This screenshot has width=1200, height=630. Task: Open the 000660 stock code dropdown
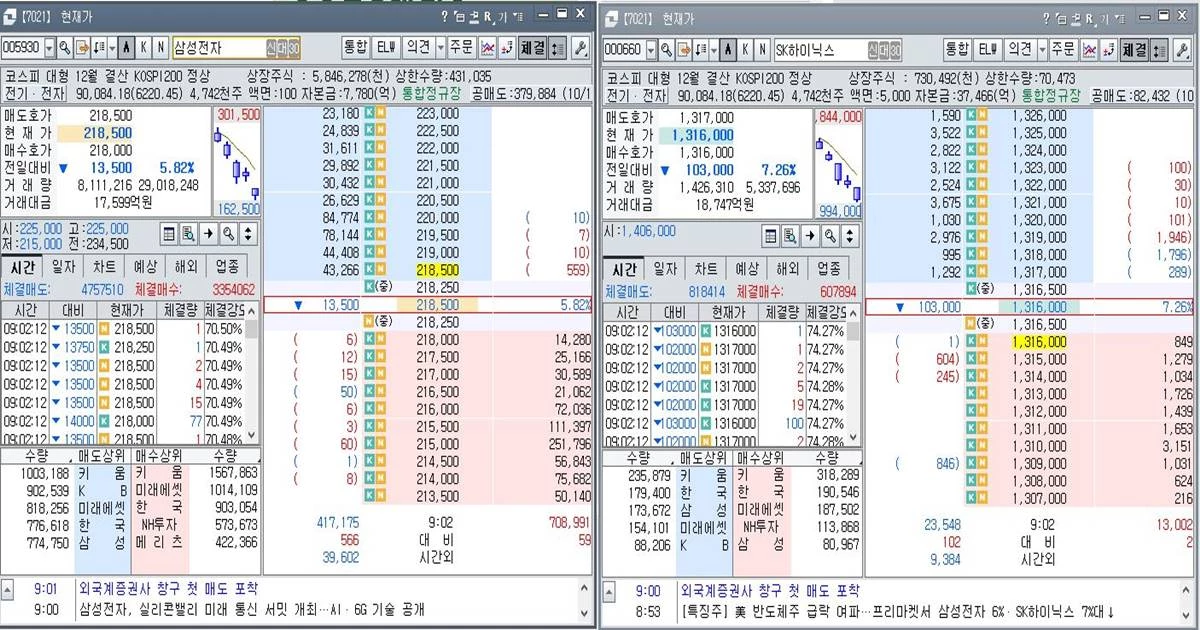click(x=650, y=49)
